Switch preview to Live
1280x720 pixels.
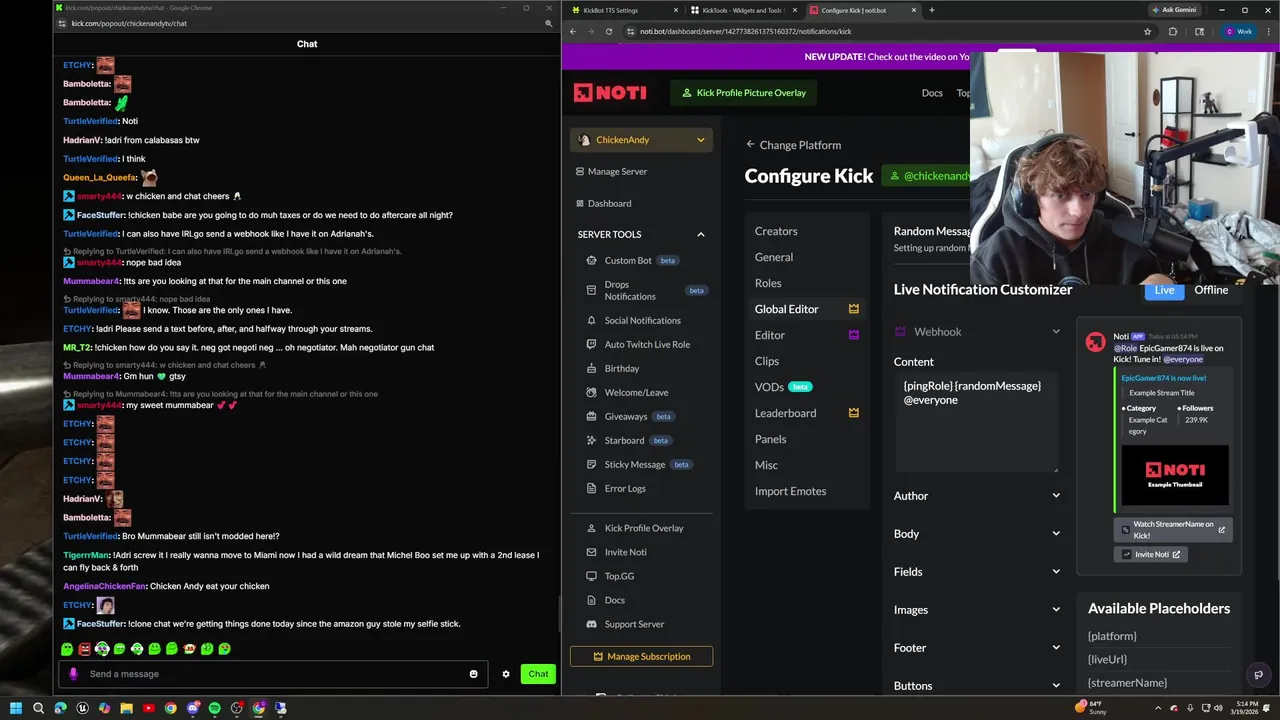[x=1164, y=290]
